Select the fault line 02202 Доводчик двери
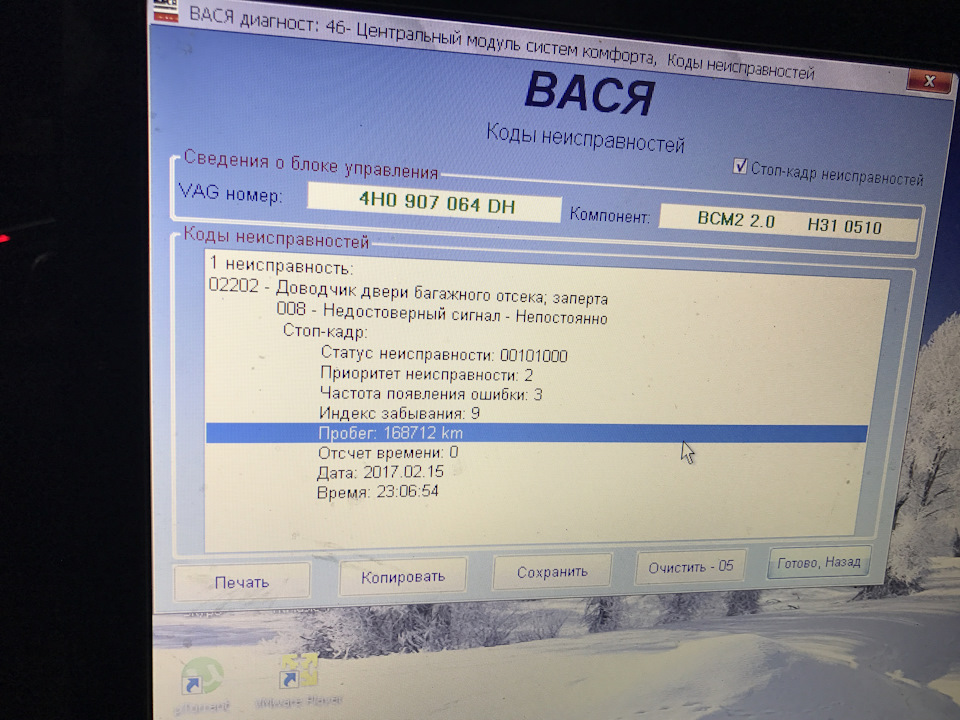 click(x=408, y=291)
